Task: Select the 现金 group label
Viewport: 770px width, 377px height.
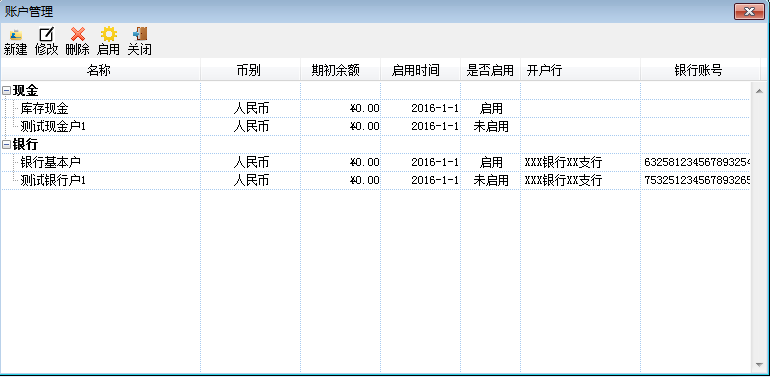Action: (x=26, y=90)
